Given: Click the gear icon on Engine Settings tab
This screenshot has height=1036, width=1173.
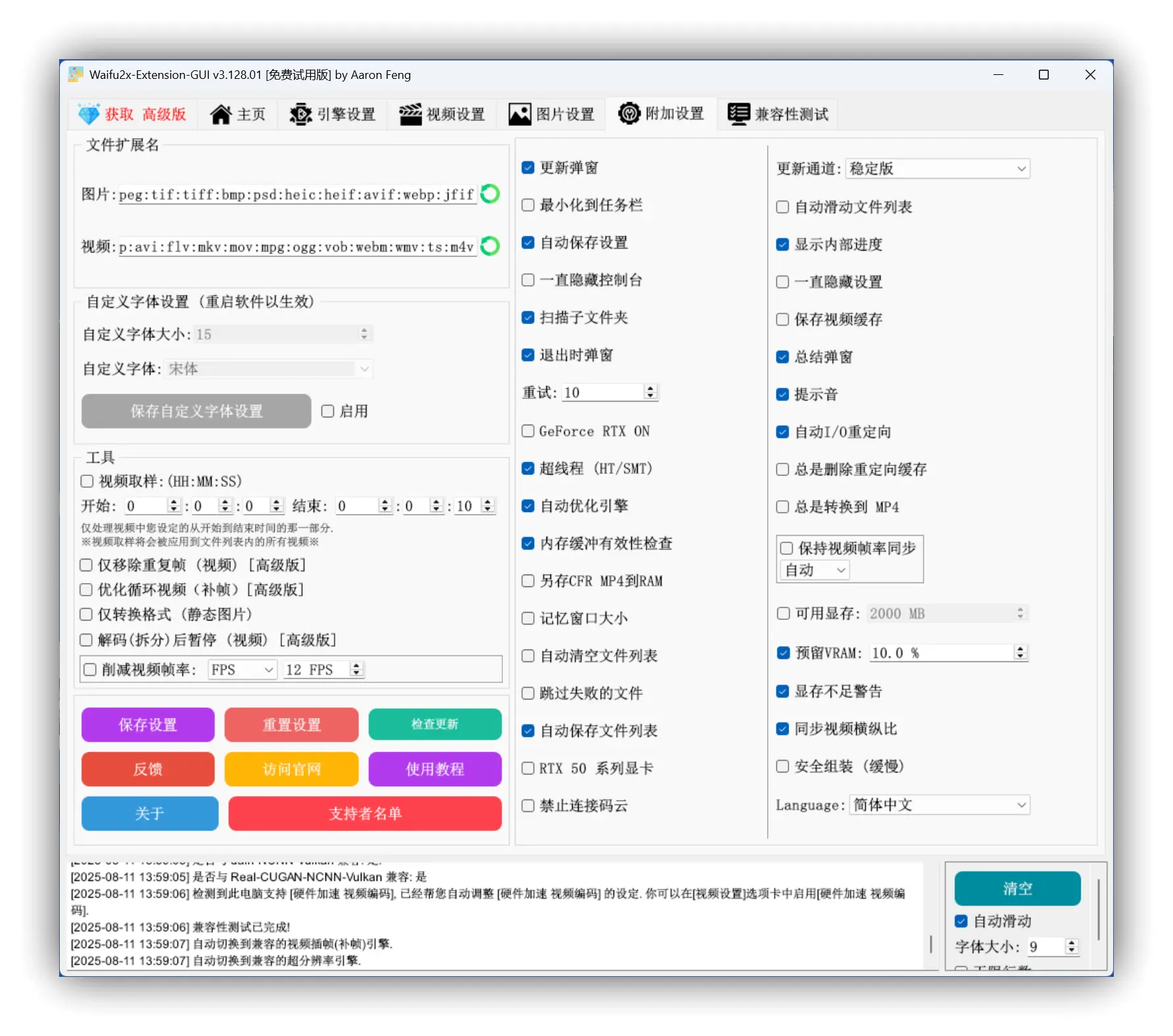Looking at the screenshot, I should [300, 114].
